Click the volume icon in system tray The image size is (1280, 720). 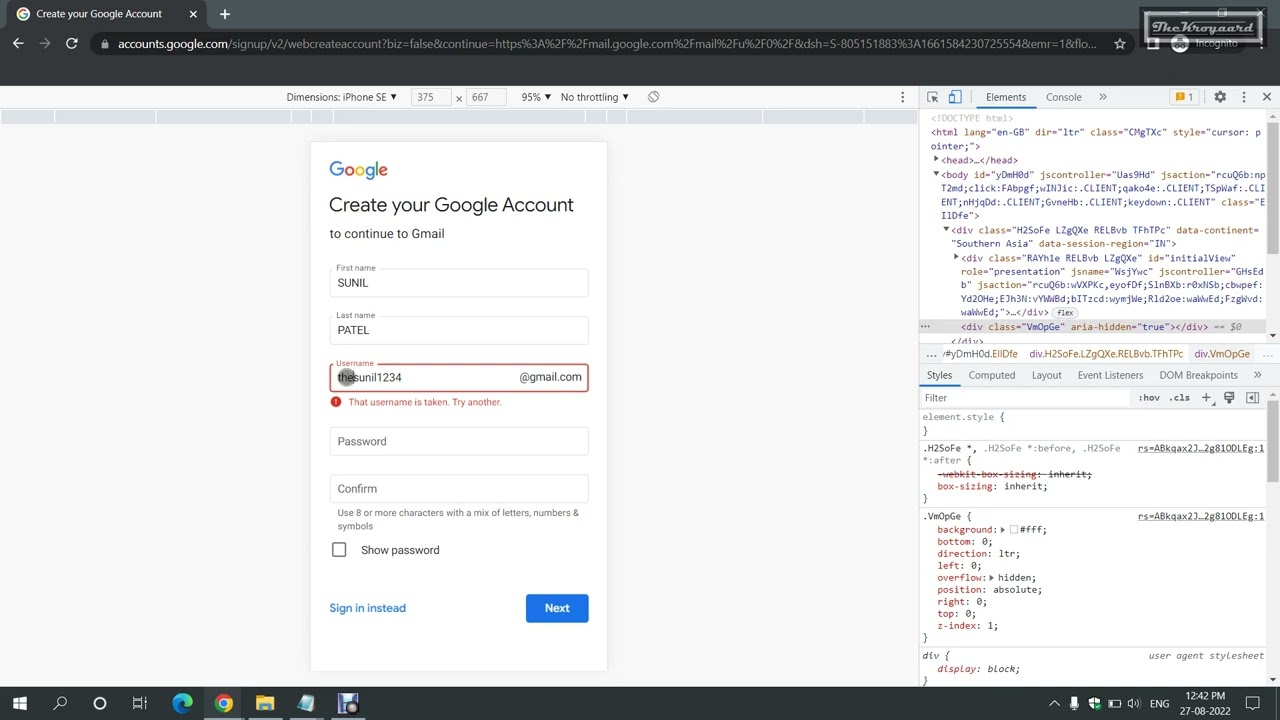(1135, 704)
